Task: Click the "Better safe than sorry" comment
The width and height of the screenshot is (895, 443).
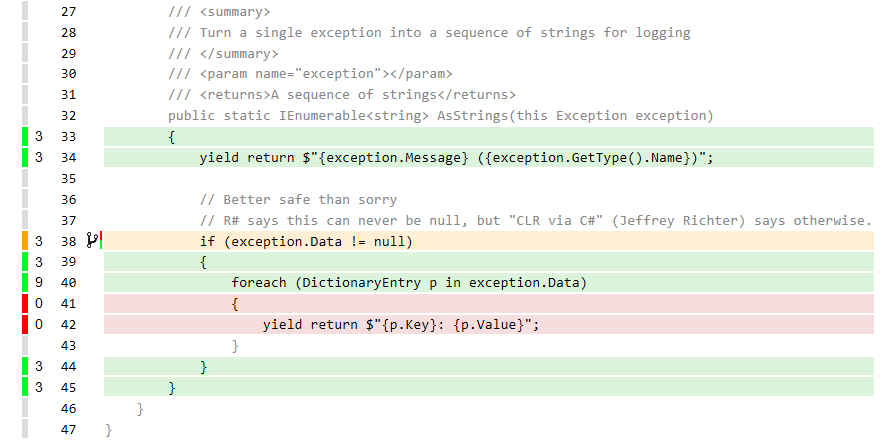Action: tap(299, 200)
